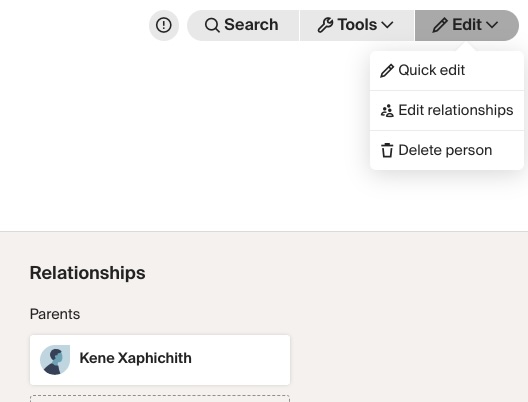
Task: Click the Search button label
Action: point(251,25)
